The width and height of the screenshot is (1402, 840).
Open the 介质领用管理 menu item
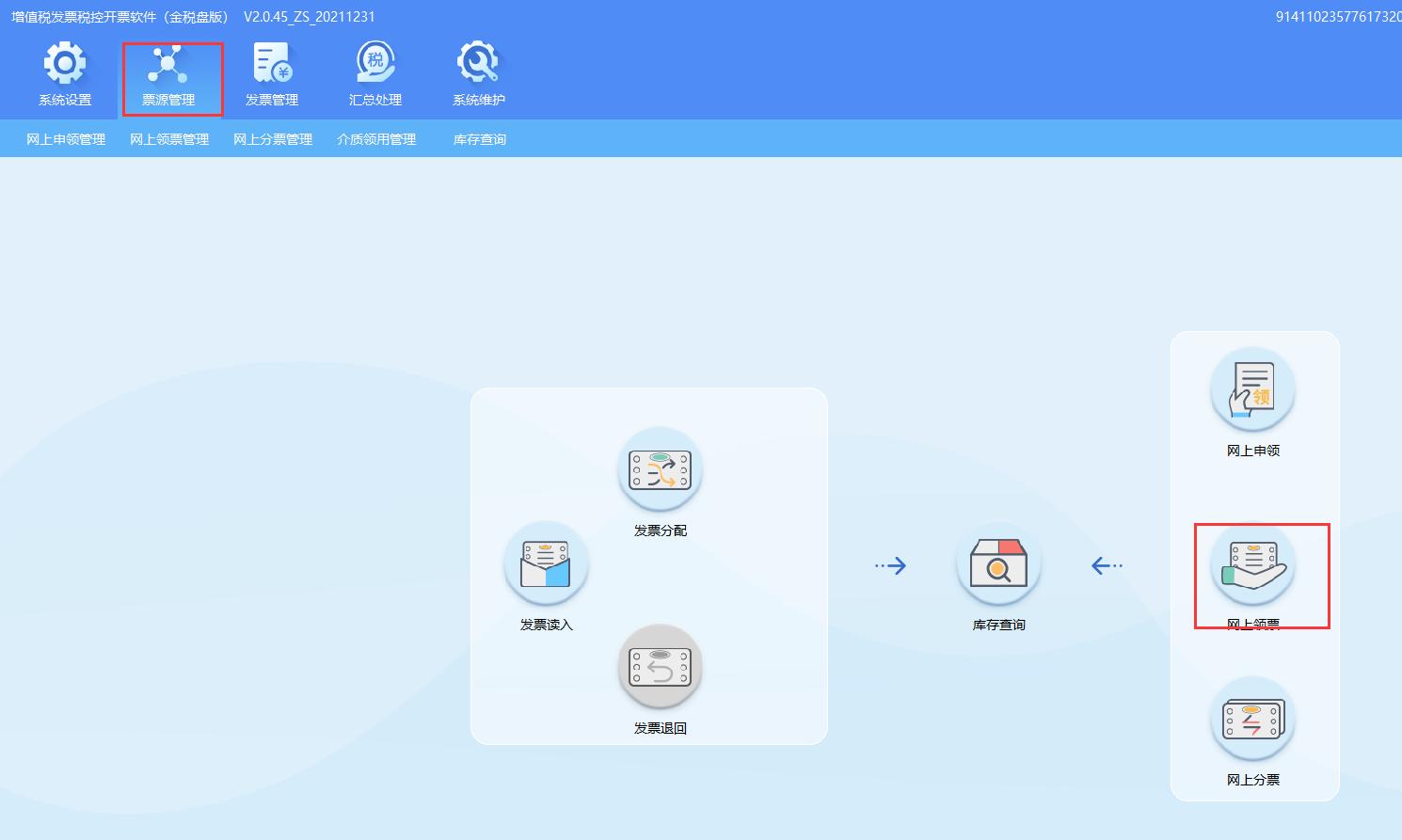point(376,138)
